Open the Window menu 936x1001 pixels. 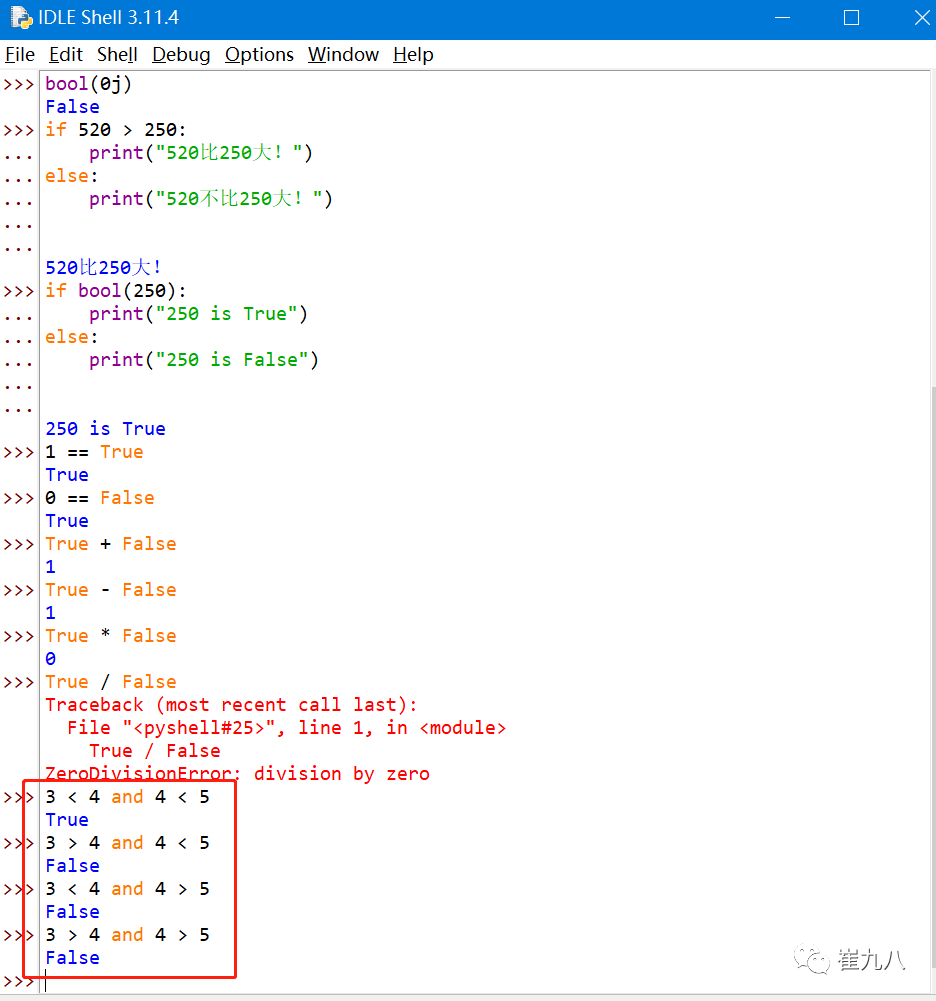343,55
